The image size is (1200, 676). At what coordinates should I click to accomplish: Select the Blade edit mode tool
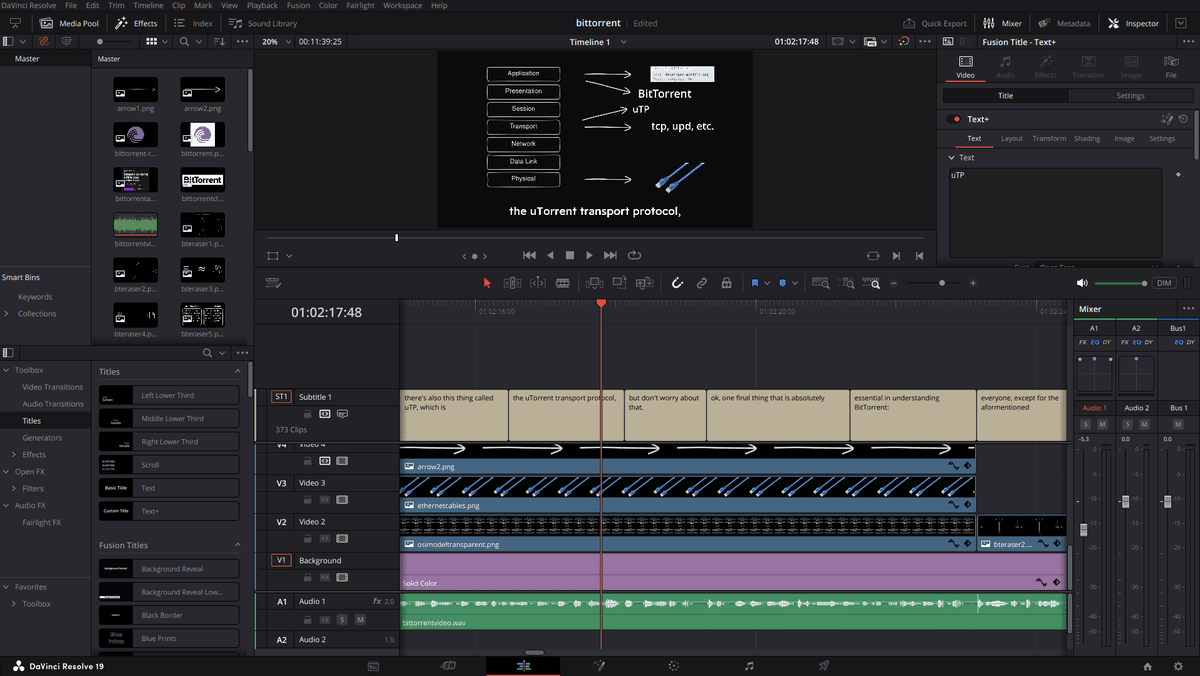562,283
